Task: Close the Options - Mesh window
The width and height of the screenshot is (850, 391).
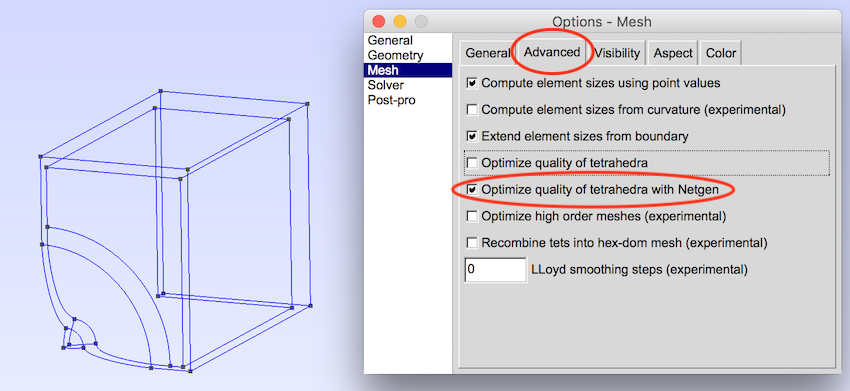Action: [x=378, y=22]
